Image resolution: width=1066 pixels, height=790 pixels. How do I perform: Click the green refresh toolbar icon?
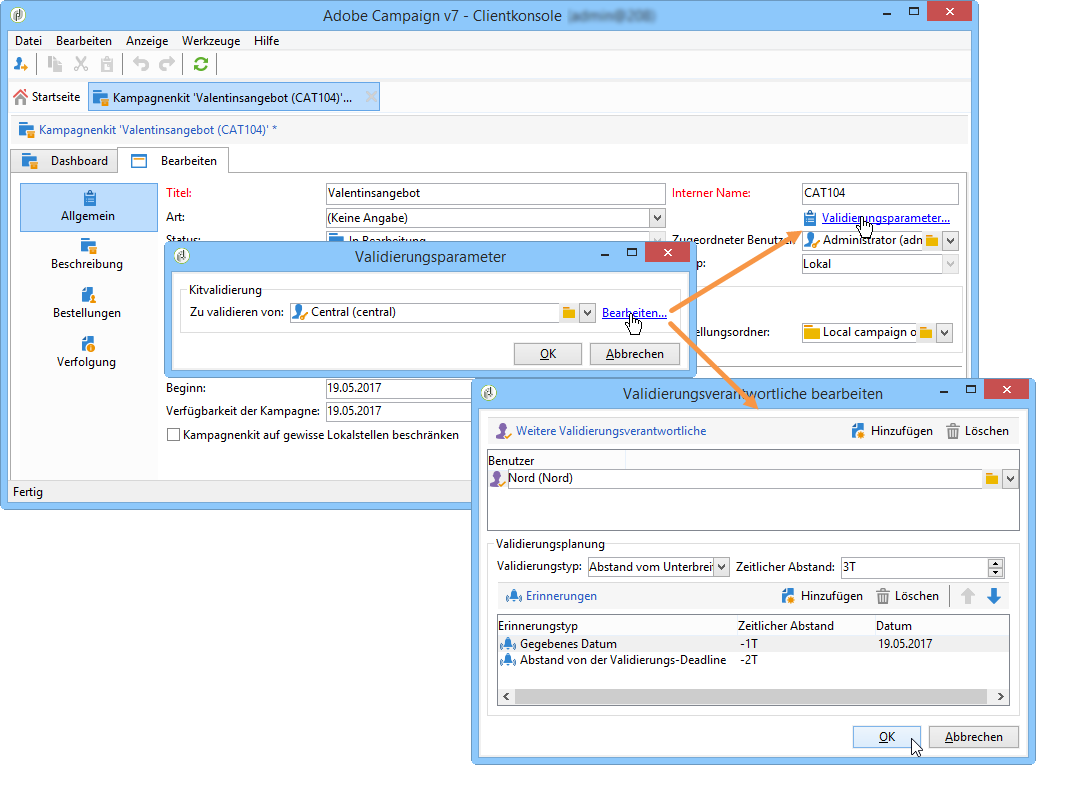201,65
